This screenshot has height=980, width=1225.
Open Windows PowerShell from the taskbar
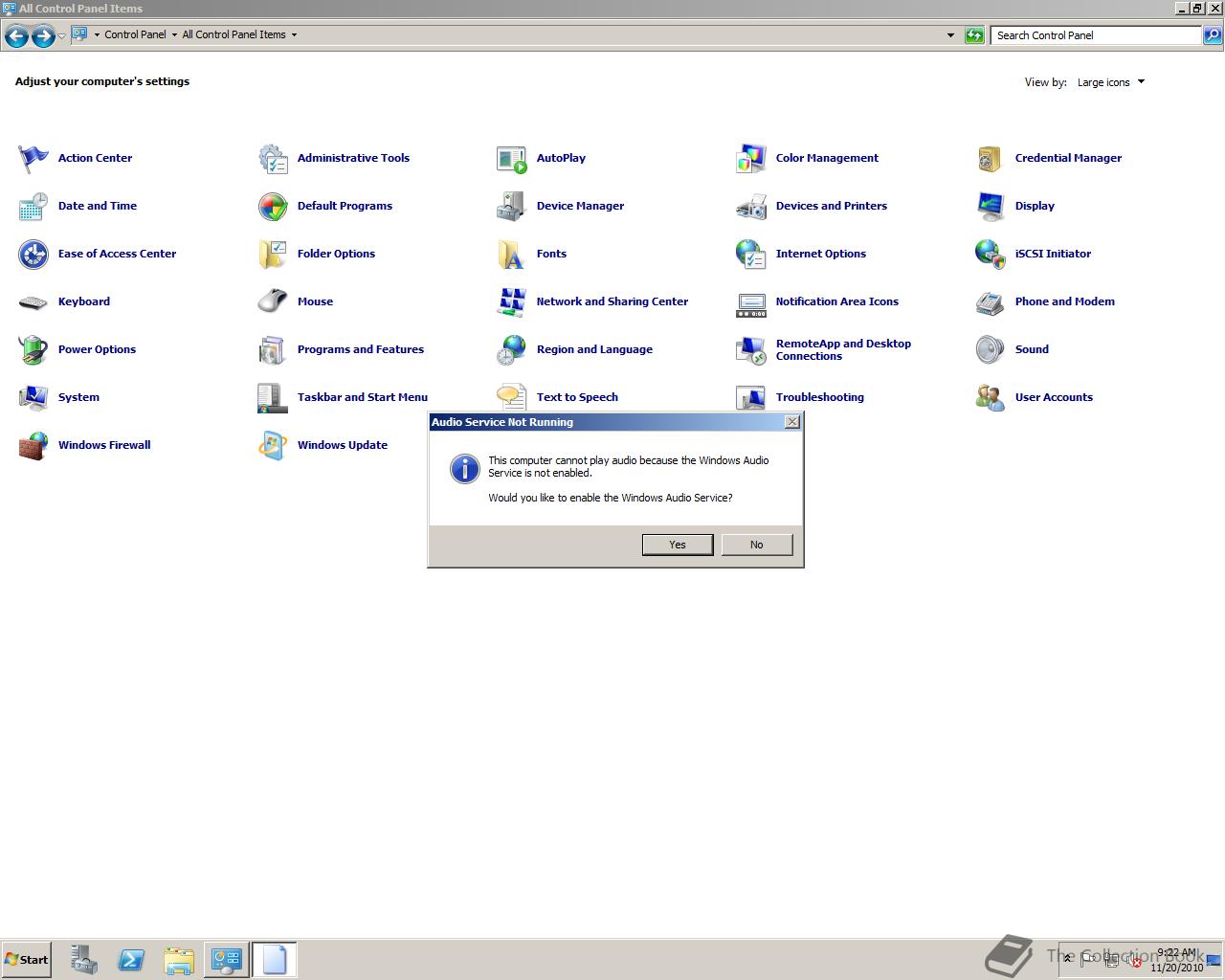pyautogui.click(x=131, y=960)
